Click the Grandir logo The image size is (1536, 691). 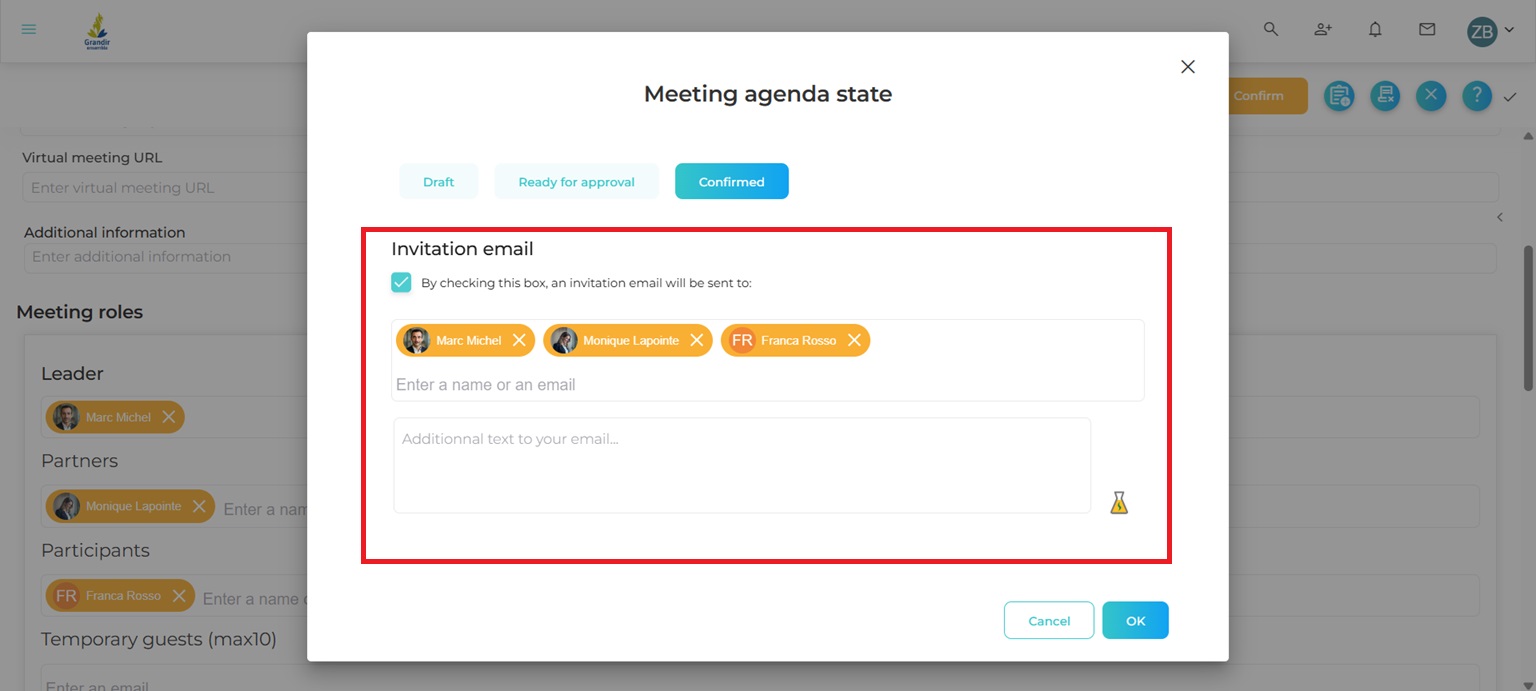97,30
